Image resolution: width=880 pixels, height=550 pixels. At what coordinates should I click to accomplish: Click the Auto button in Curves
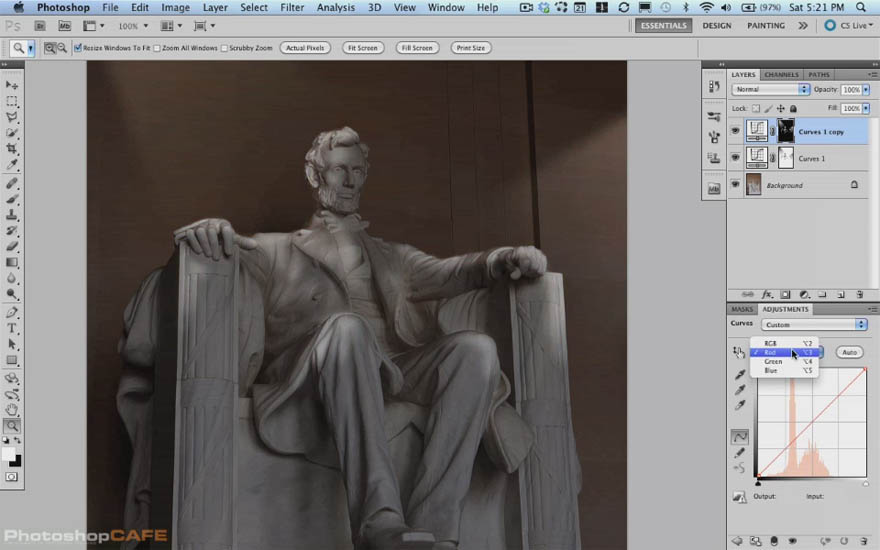click(849, 352)
